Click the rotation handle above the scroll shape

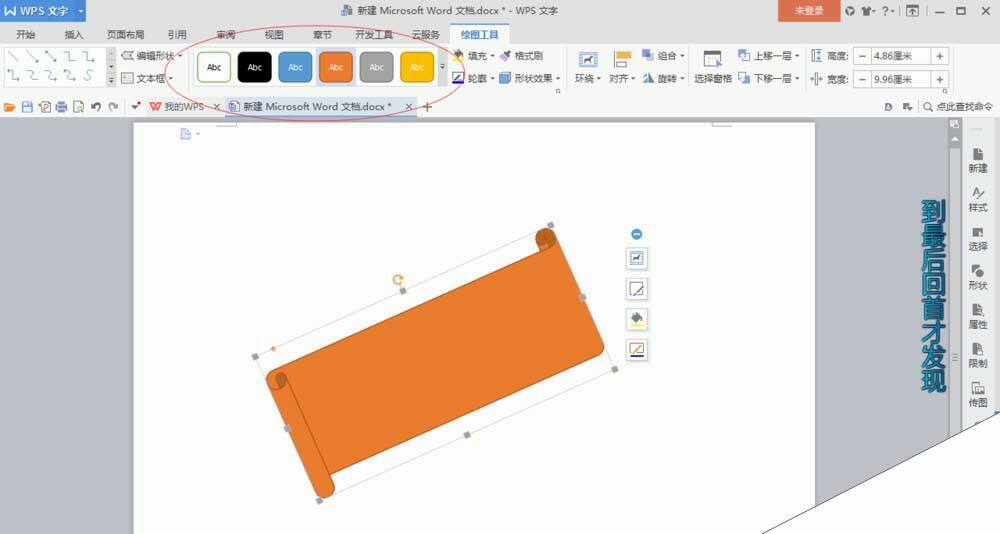(397, 279)
